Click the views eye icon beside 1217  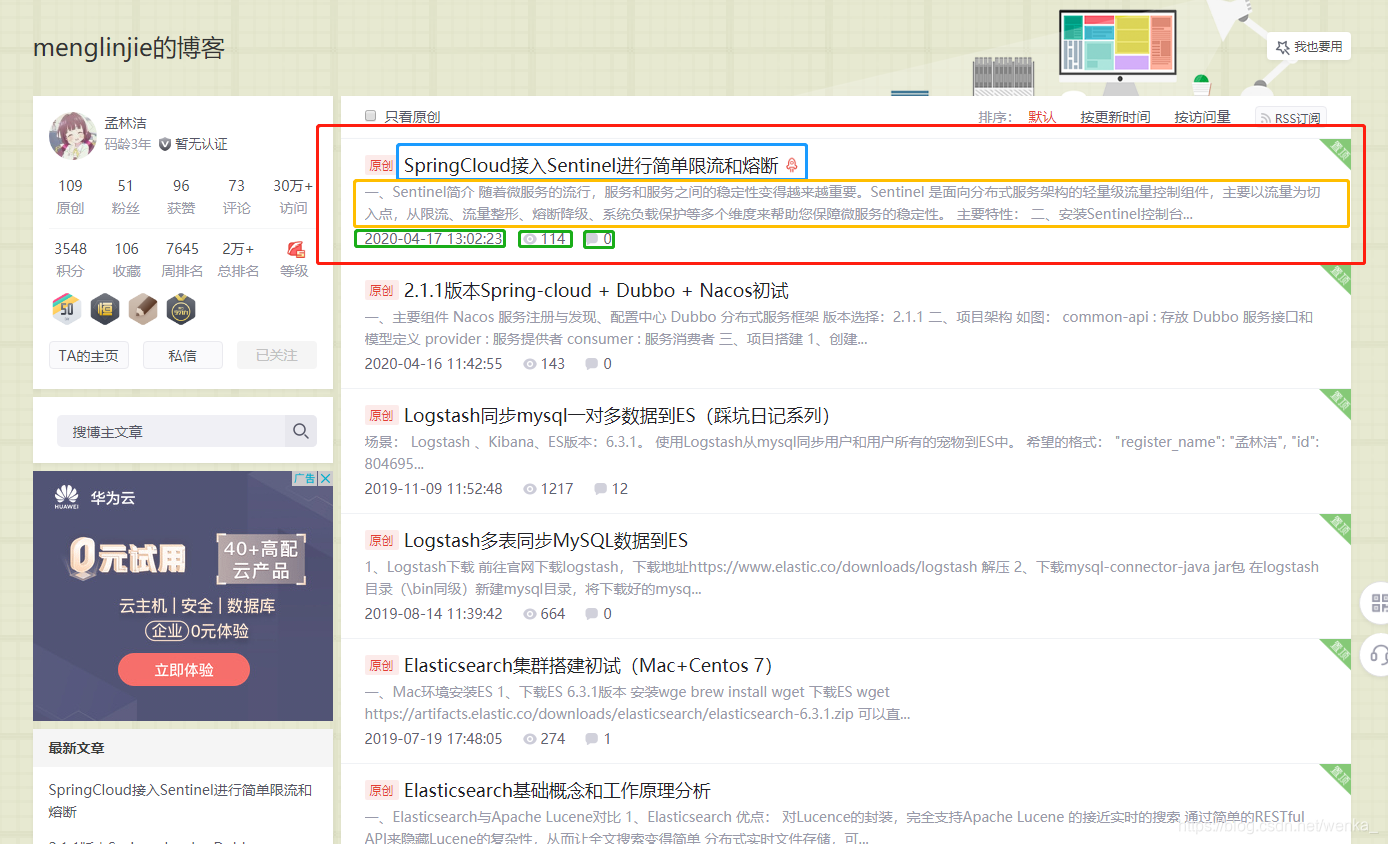point(530,489)
